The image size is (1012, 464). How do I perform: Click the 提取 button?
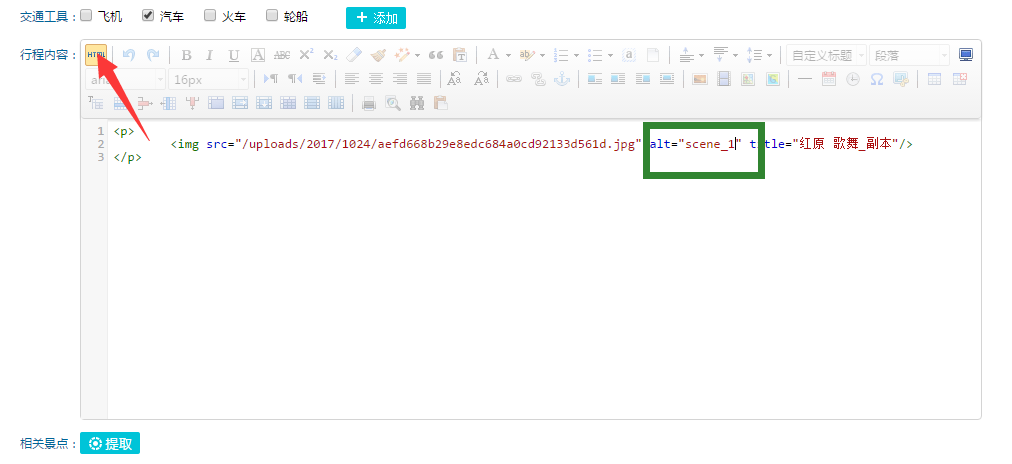point(110,444)
